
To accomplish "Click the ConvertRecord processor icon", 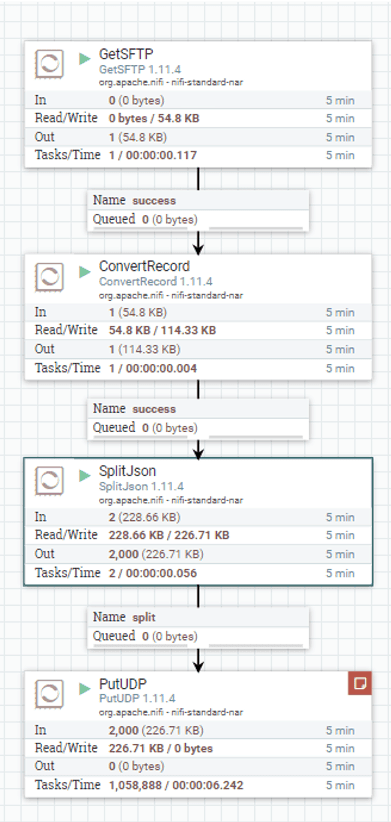I will (49, 277).
